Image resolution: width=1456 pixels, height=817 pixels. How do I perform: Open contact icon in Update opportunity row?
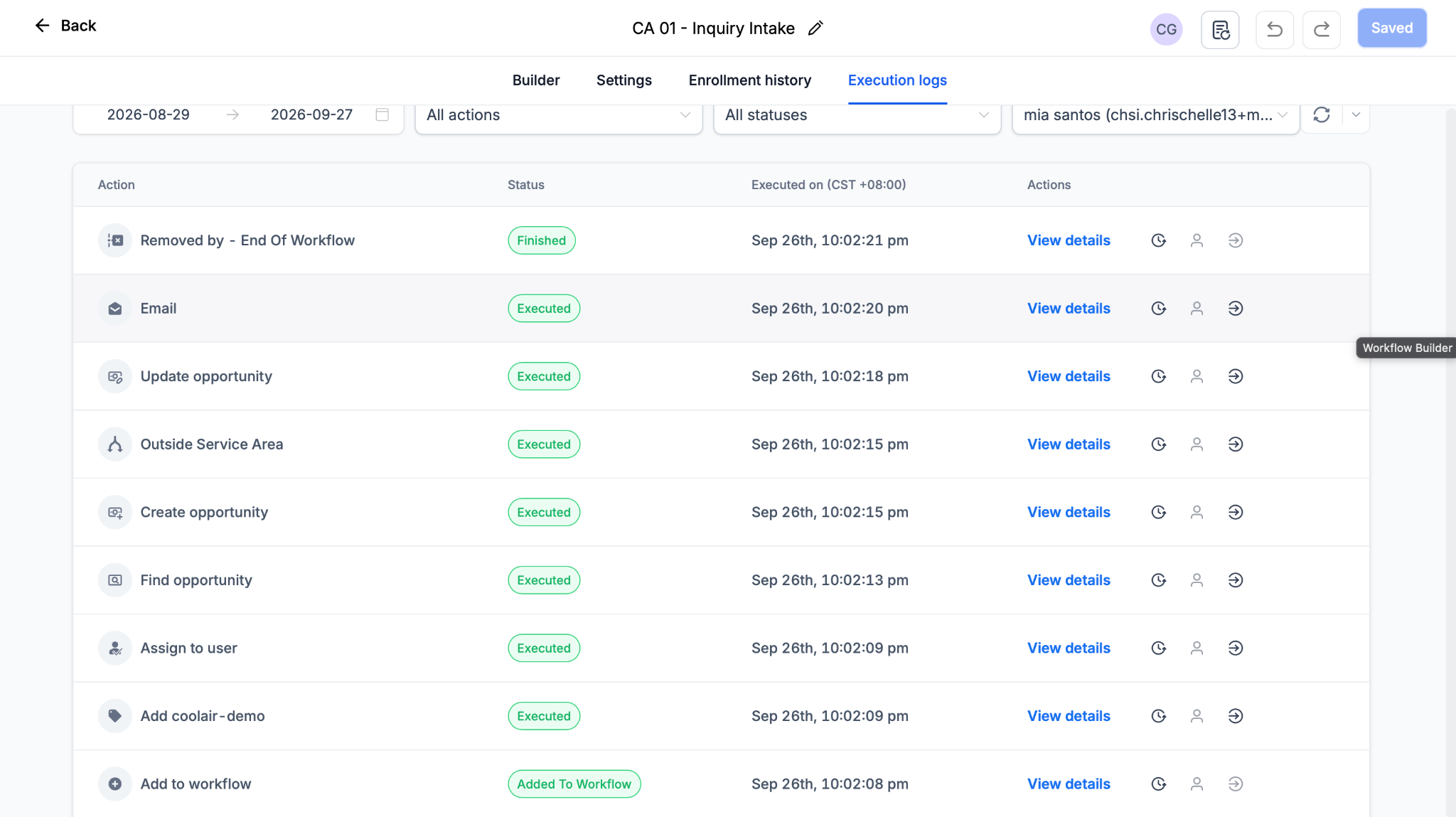click(x=1197, y=376)
